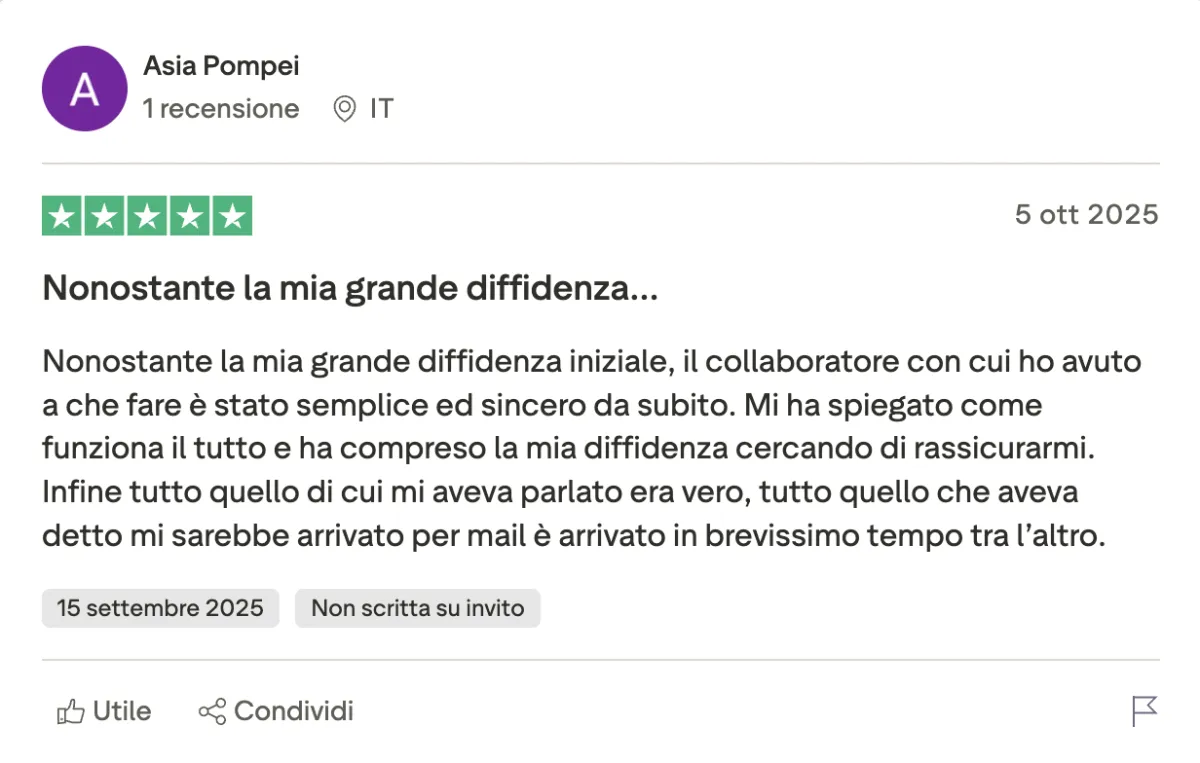The height and width of the screenshot is (763, 1200).
Task: Mark review as "Utile" via its label
Action: tap(122, 712)
